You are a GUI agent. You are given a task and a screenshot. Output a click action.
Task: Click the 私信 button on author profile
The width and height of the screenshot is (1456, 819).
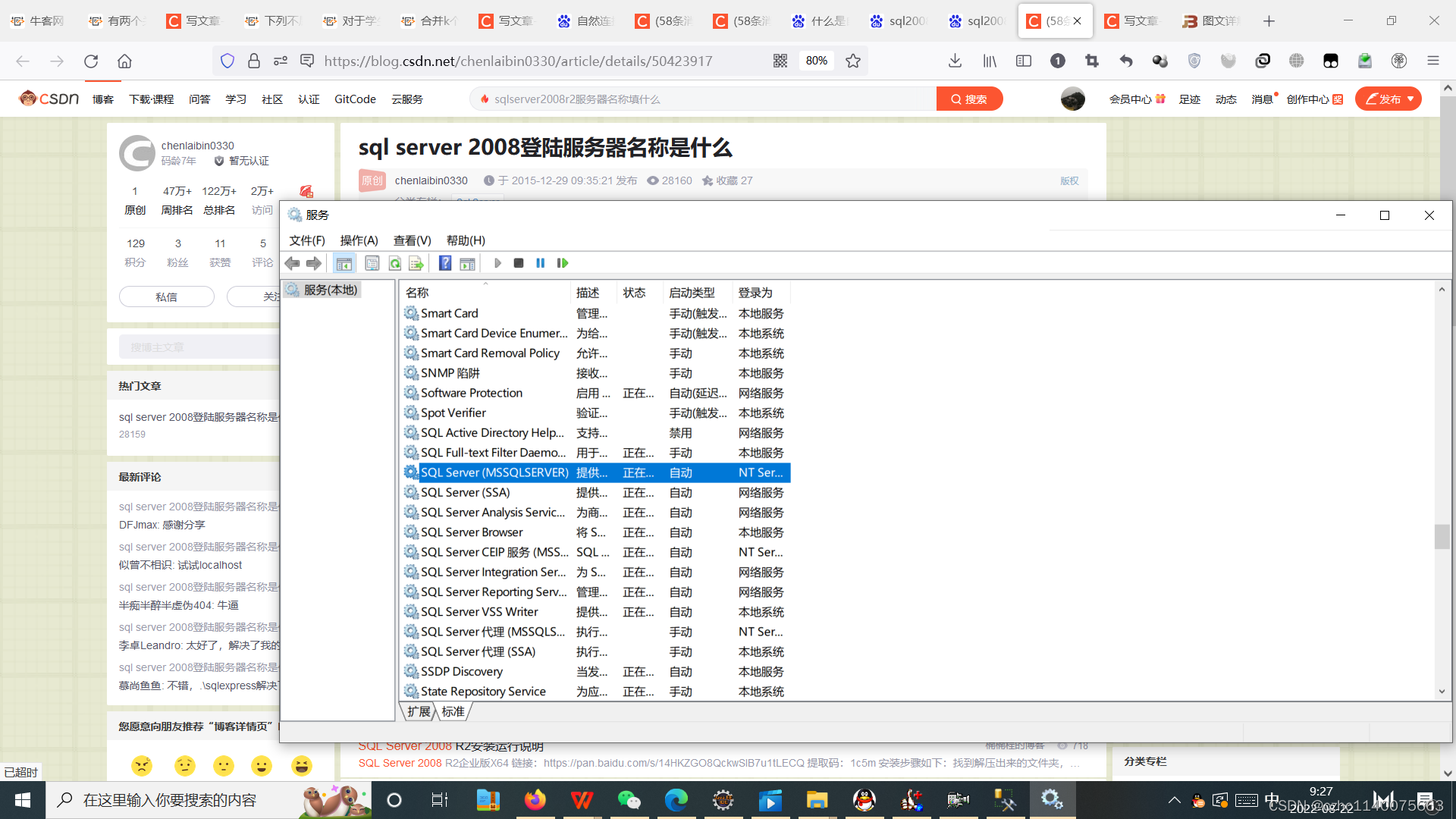pyautogui.click(x=166, y=296)
